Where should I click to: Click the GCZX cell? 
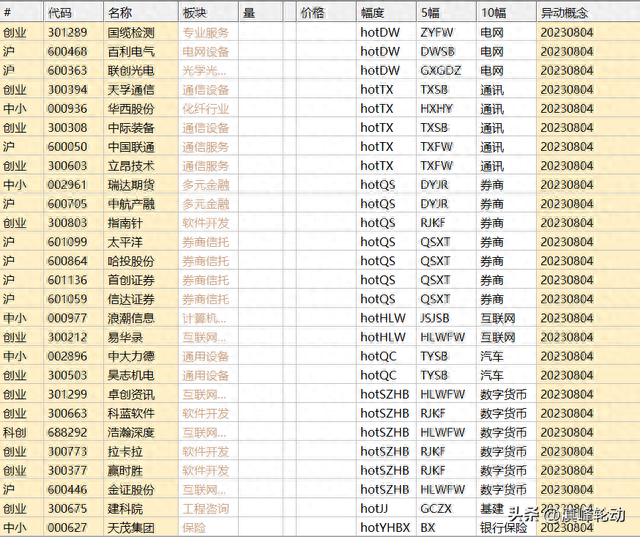(x=436, y=508)
